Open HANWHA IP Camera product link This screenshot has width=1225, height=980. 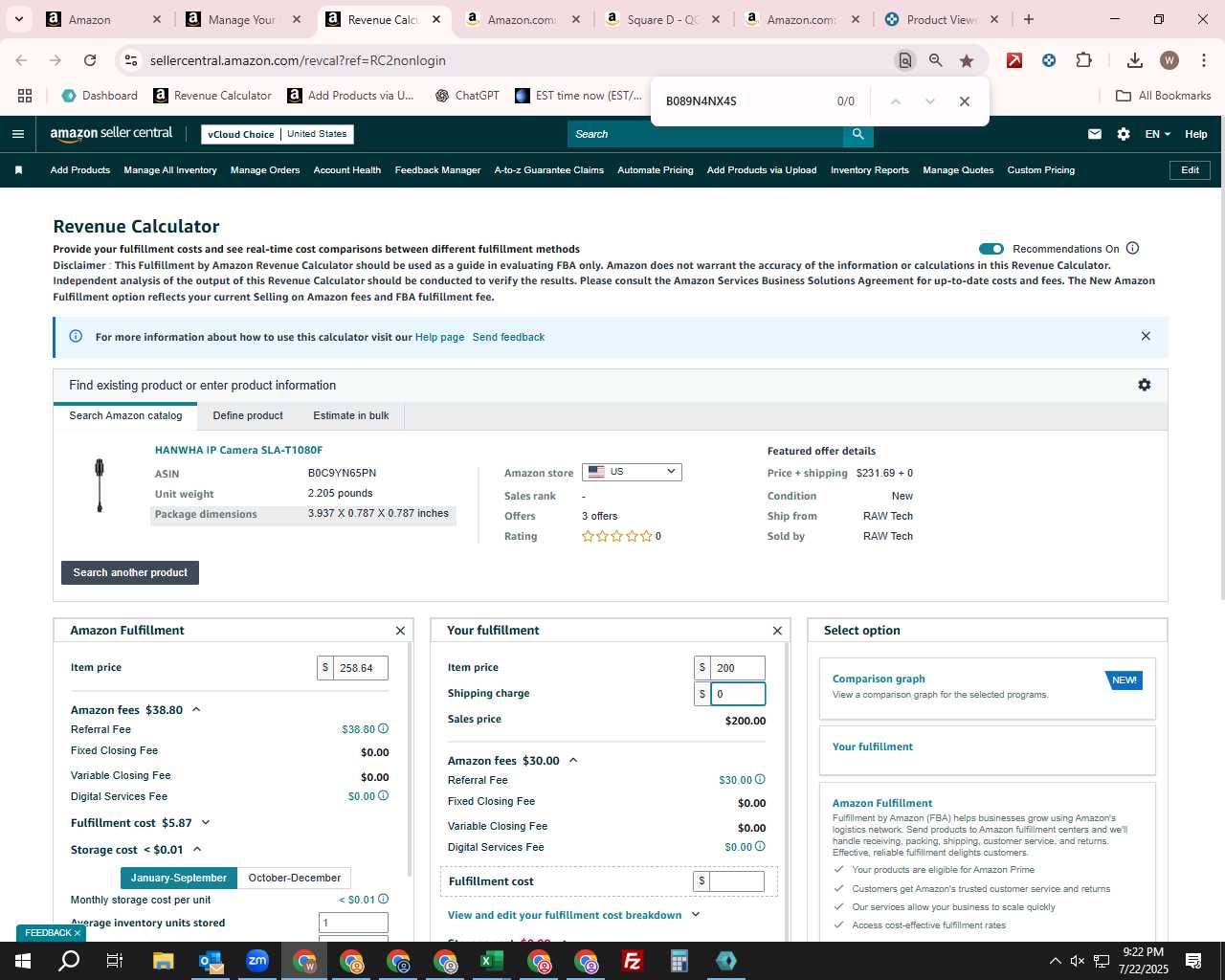238,450
